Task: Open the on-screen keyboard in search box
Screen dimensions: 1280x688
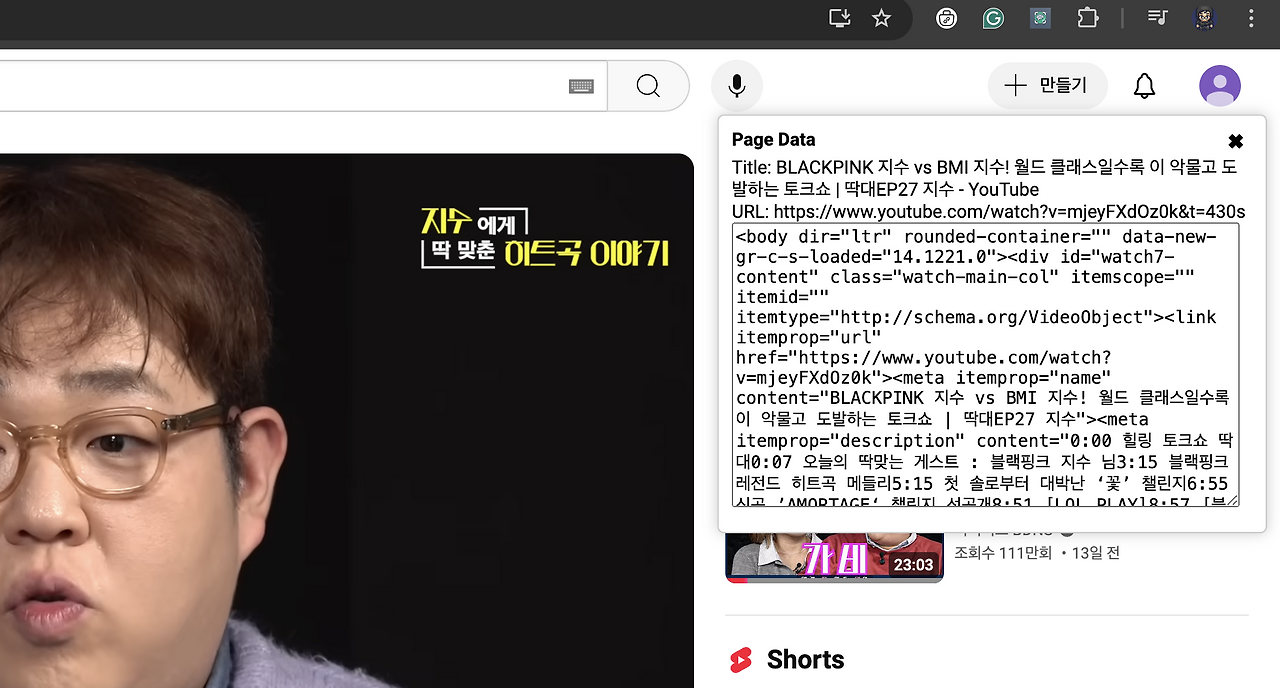Action: [x=582, y=86]
